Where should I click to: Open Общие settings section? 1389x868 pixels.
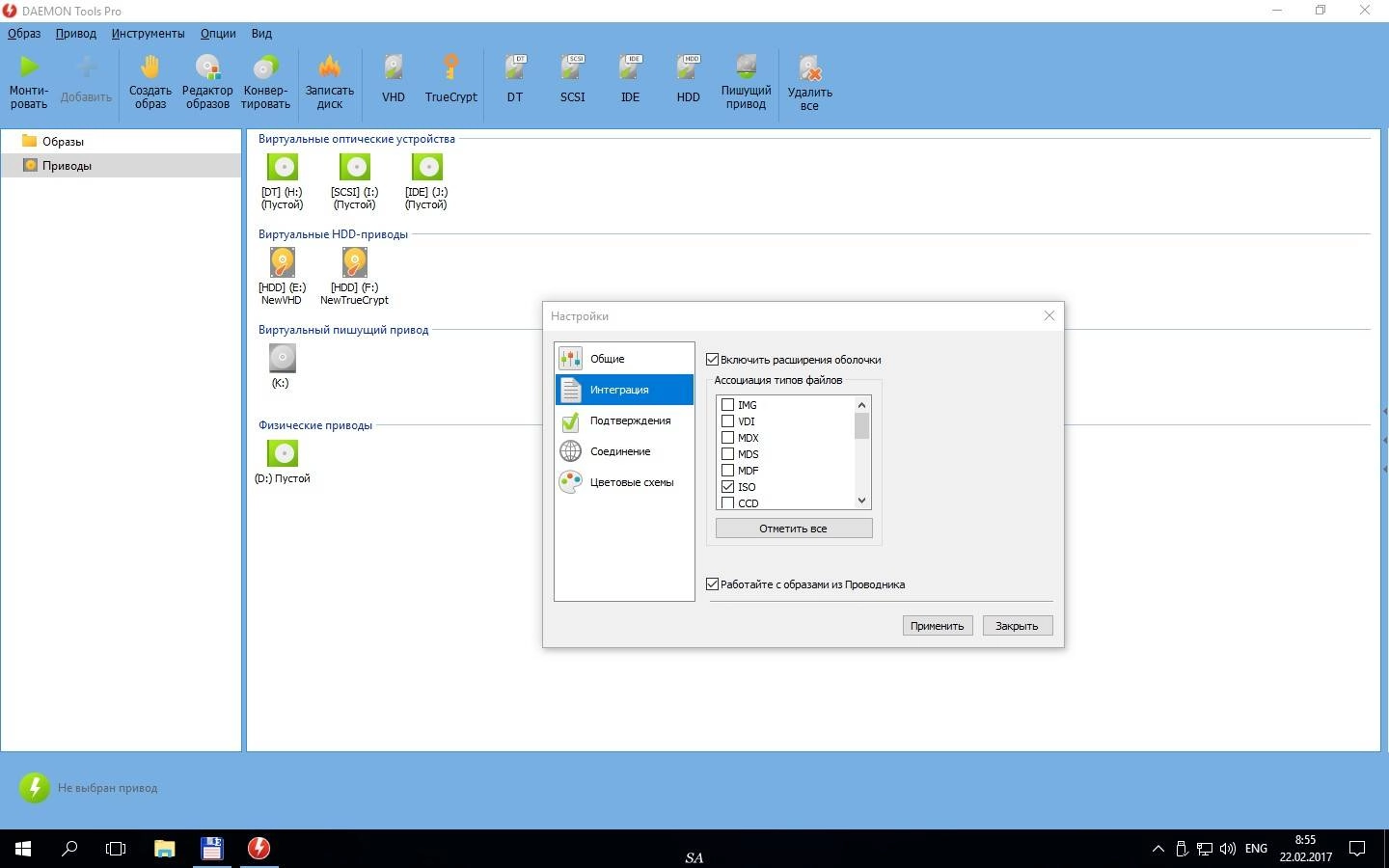click(624, 359)
